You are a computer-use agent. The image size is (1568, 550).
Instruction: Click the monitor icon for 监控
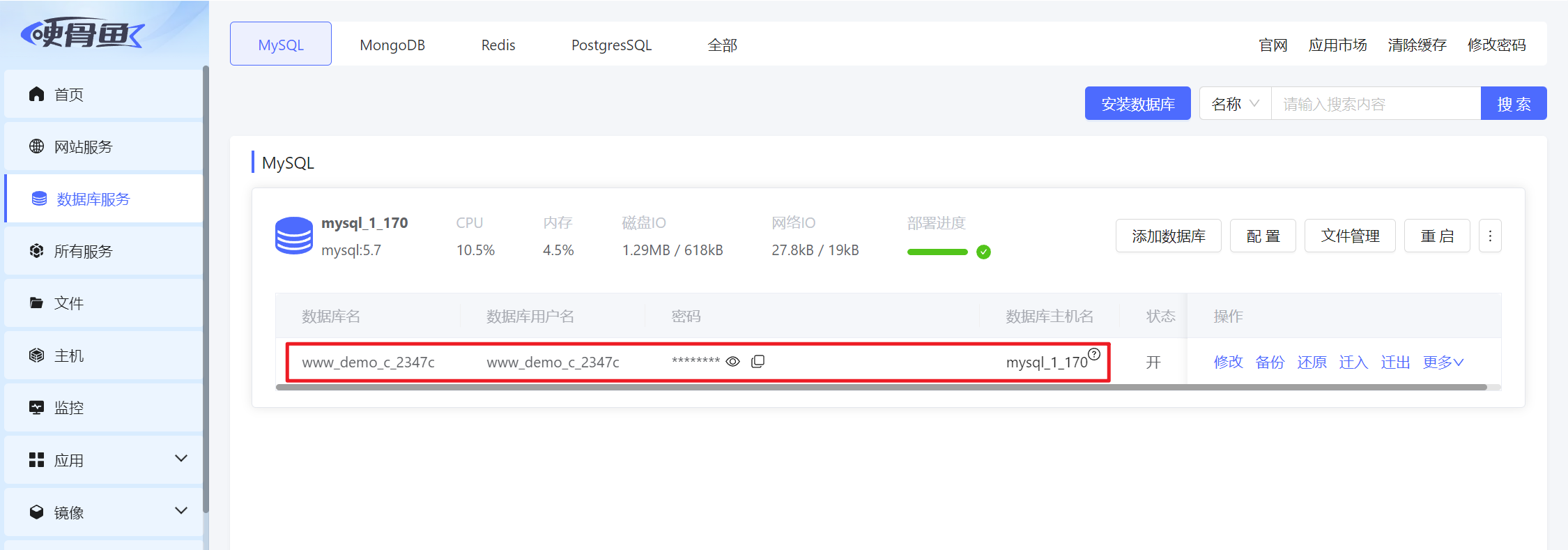[37, 408]
